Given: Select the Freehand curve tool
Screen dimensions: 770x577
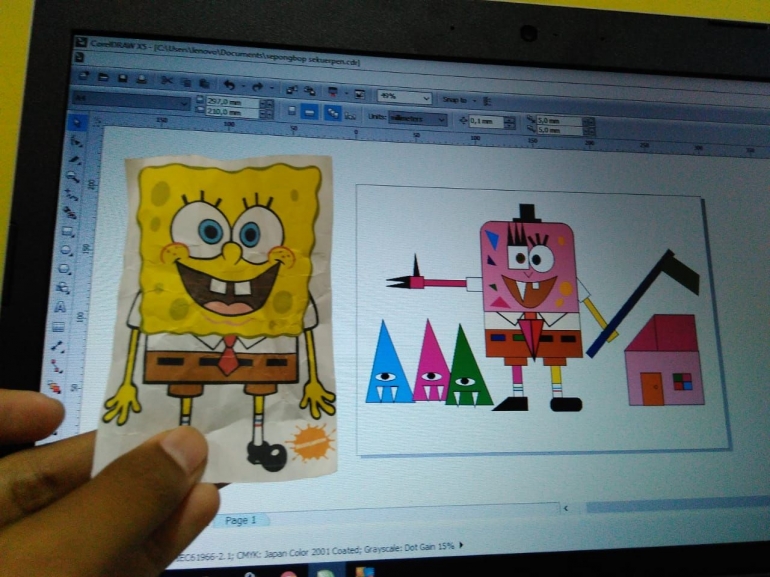Looking at the screenshot, I should (72, 195).
